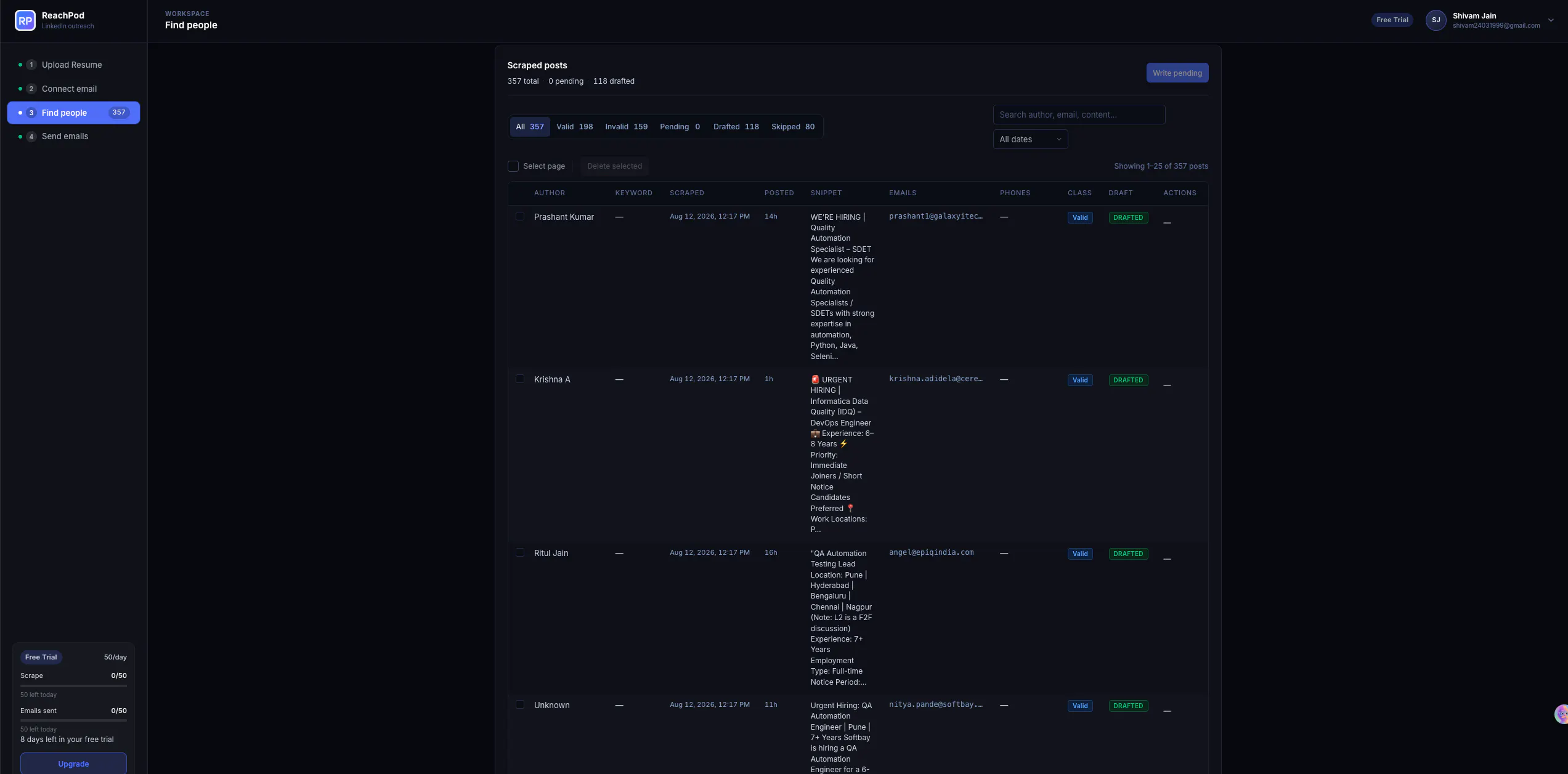
Task: Open the All dates dropdown
Action: tap(1030, 139)
